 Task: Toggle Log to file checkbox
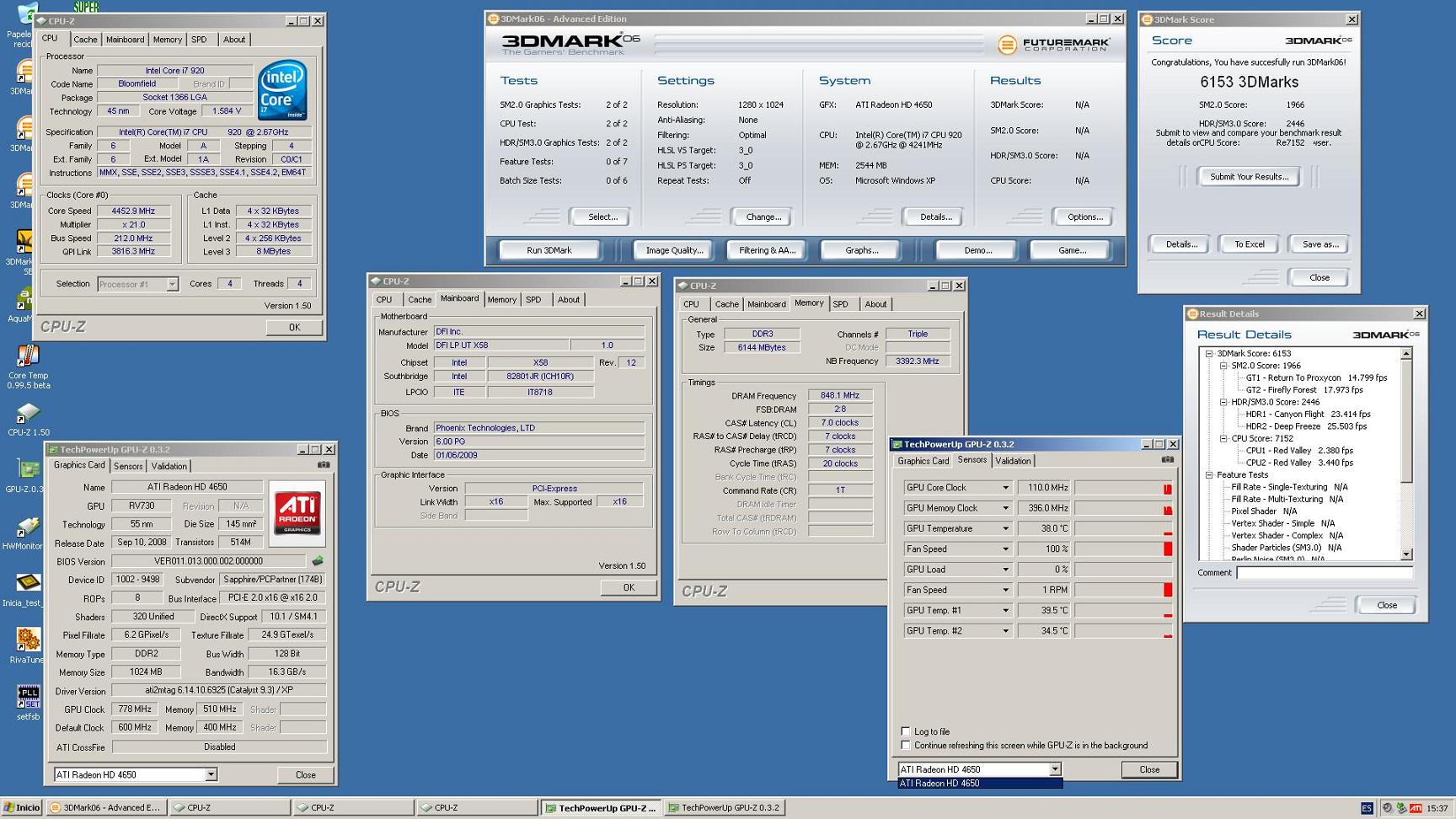906,731
